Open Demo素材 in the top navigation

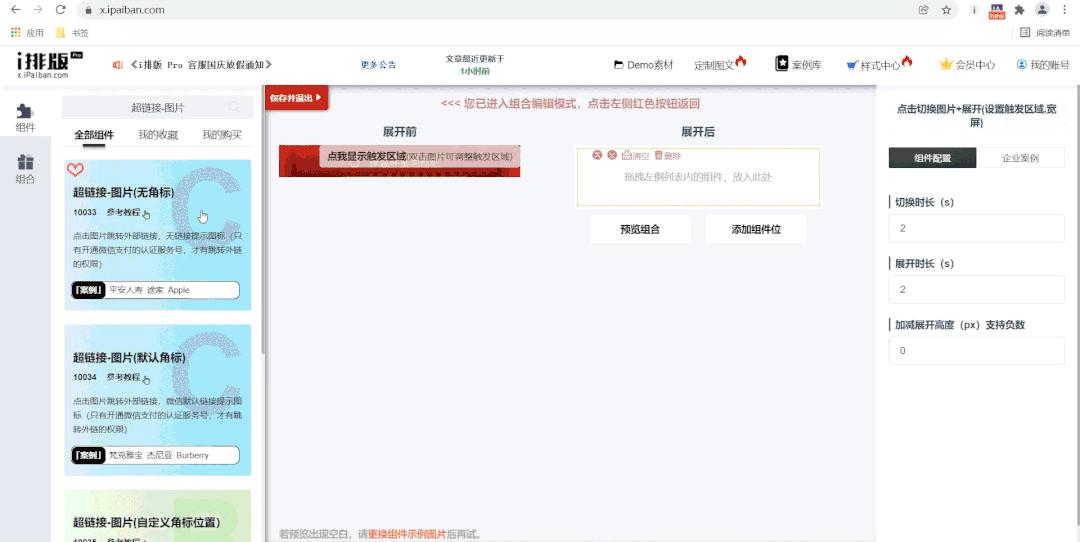coord(643,65)
